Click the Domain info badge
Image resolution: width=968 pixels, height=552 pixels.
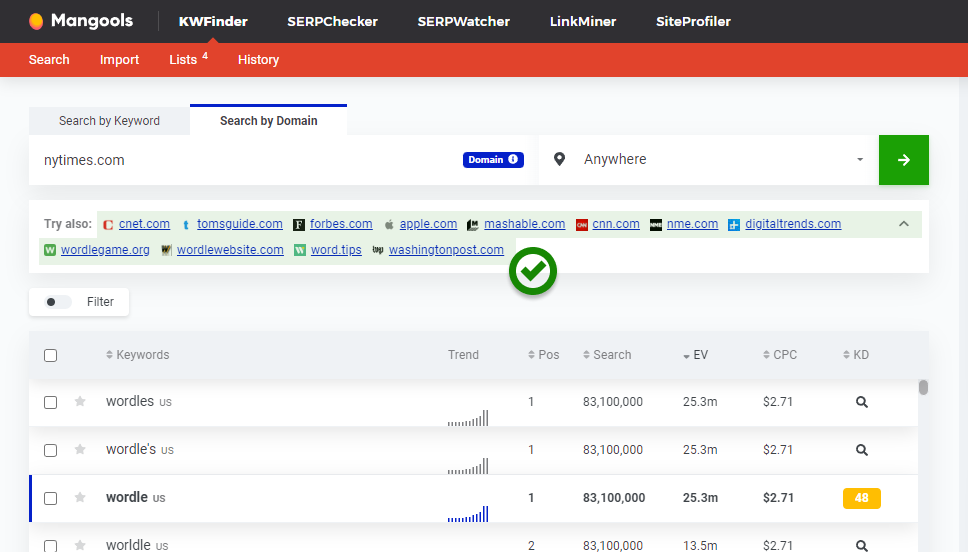tap(493, 160)
